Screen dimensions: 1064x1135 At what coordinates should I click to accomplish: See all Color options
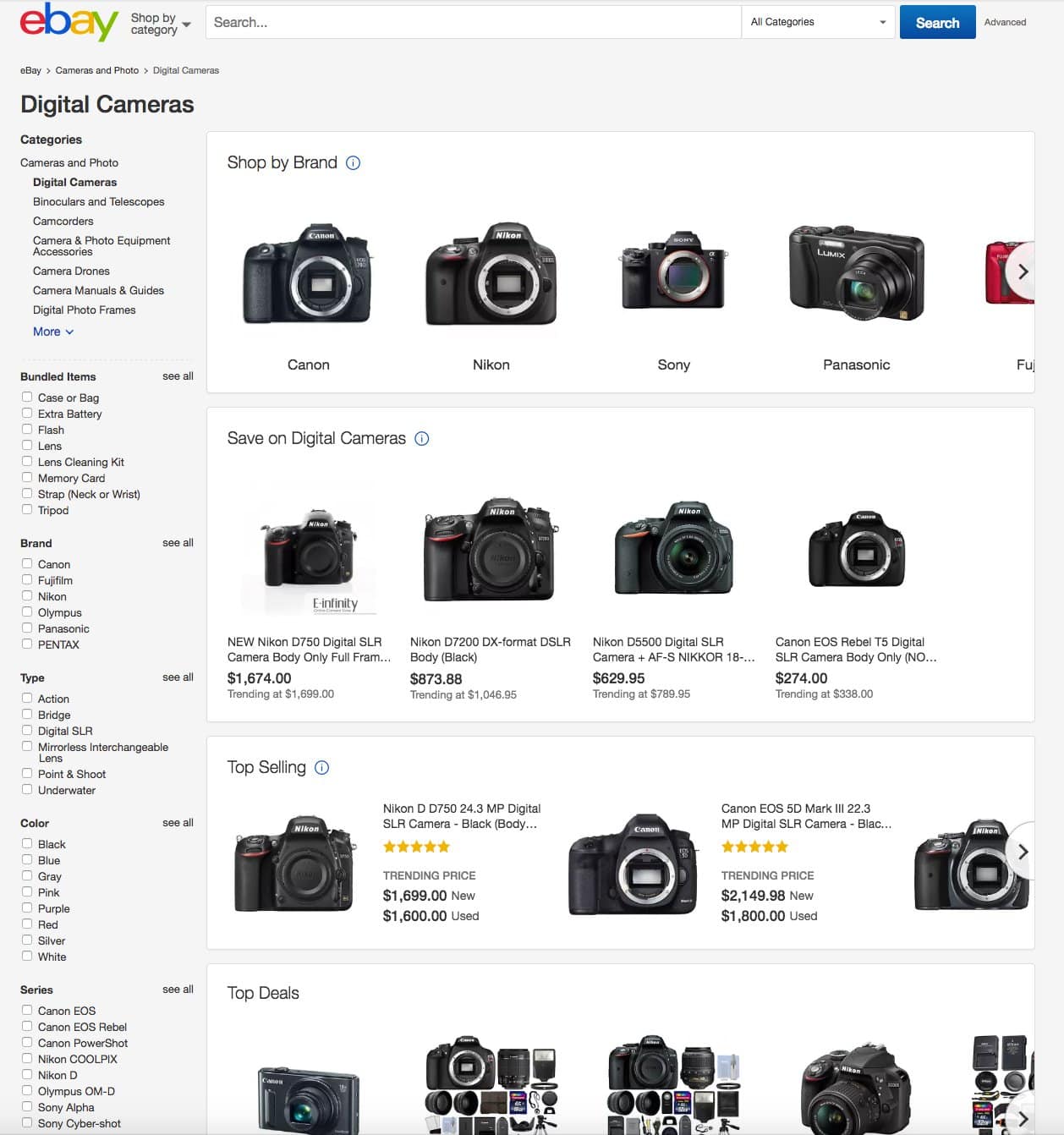(178, 823)
